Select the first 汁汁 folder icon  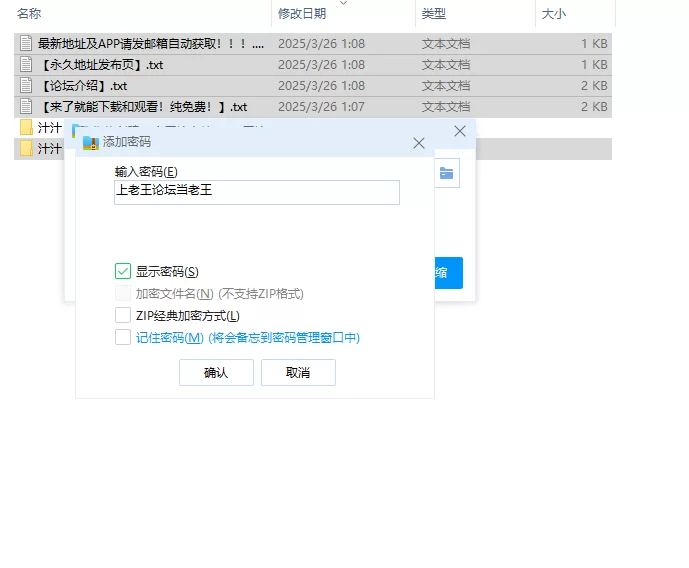tap(27, 128)
